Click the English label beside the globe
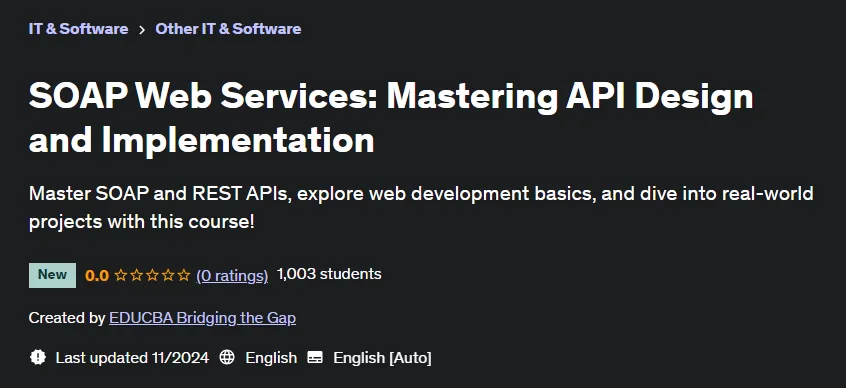 271,358
